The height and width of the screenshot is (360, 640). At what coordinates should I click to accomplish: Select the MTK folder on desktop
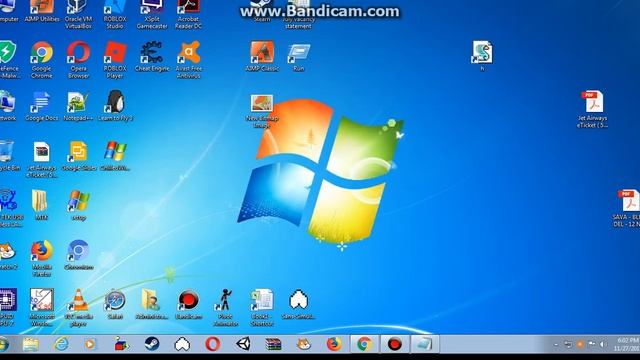coord(41,205)
